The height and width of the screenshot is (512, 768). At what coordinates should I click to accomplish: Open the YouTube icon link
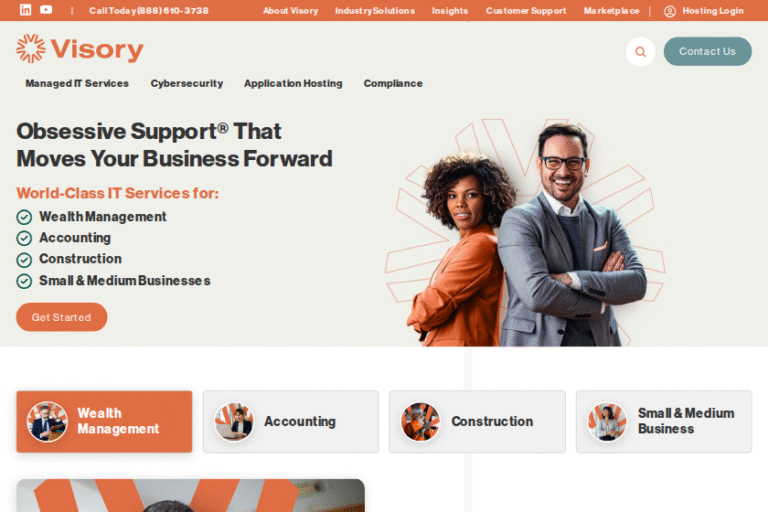click(x=46, y=10)
